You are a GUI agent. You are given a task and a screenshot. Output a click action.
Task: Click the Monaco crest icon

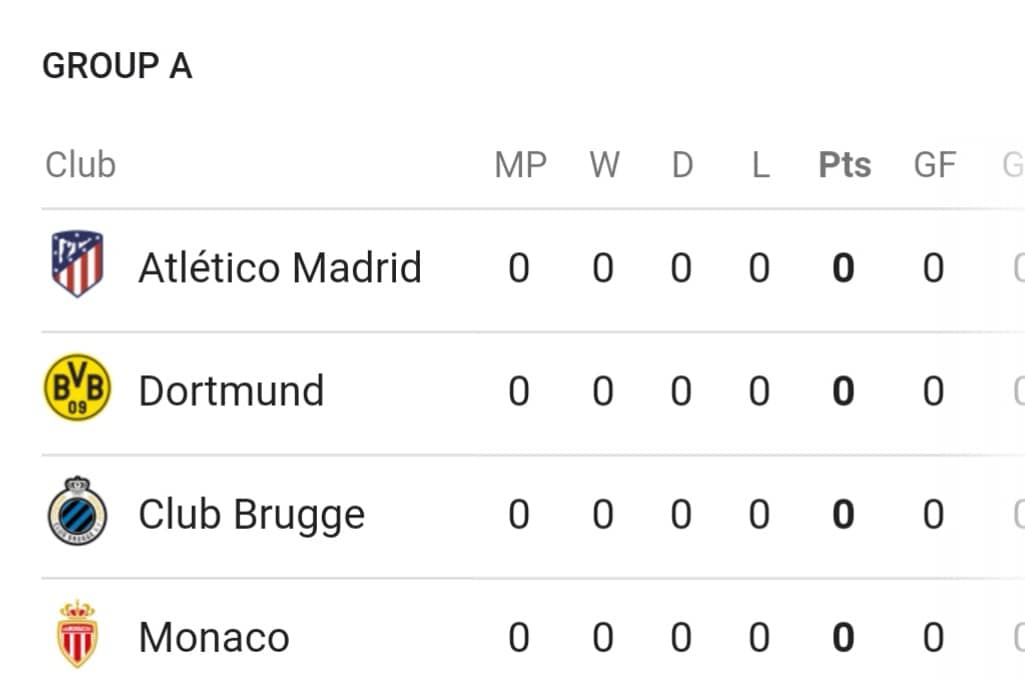click(77, 634)
